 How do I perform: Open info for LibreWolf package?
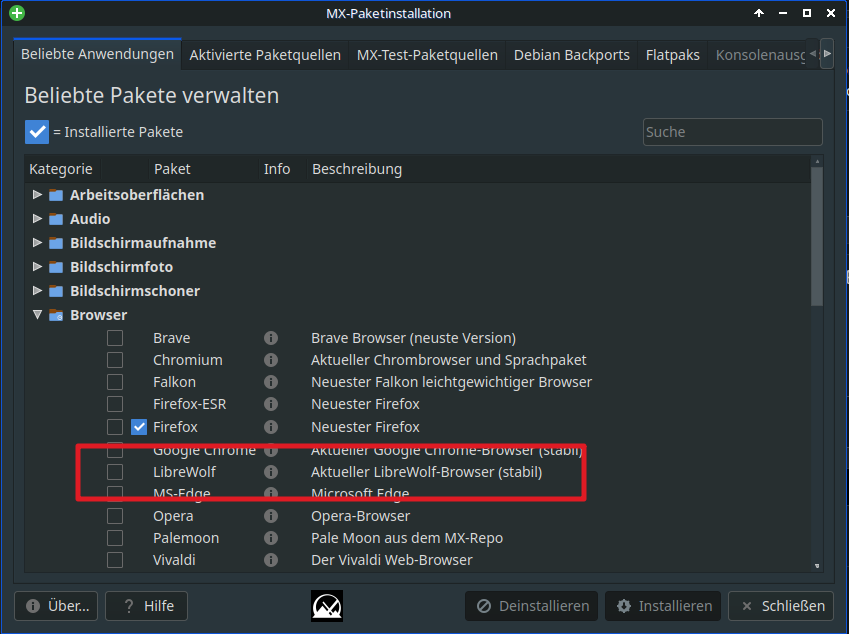271,472
